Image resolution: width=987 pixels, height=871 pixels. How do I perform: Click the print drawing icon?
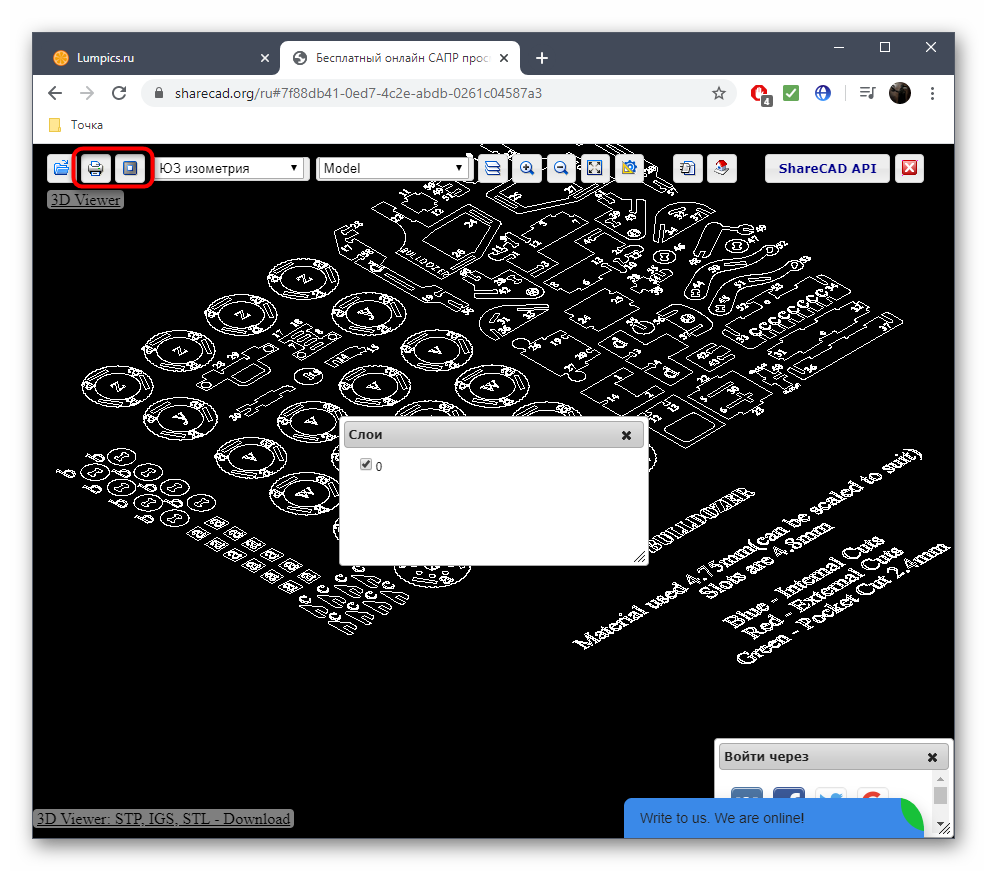(x=96, y=168)
